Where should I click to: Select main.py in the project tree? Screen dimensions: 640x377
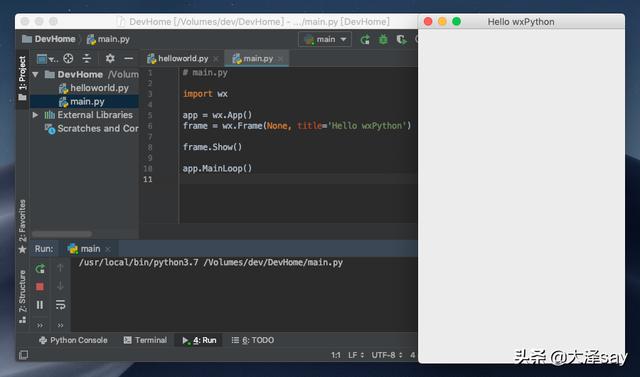(84, 102)
